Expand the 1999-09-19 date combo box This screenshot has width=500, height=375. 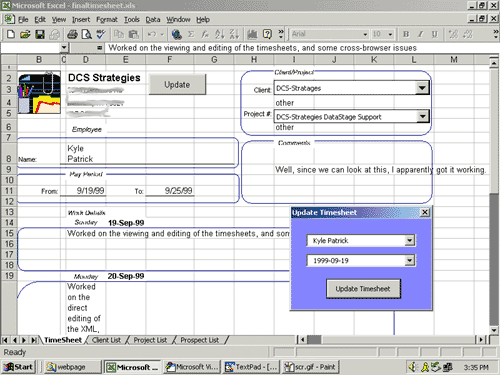point(410,260)
